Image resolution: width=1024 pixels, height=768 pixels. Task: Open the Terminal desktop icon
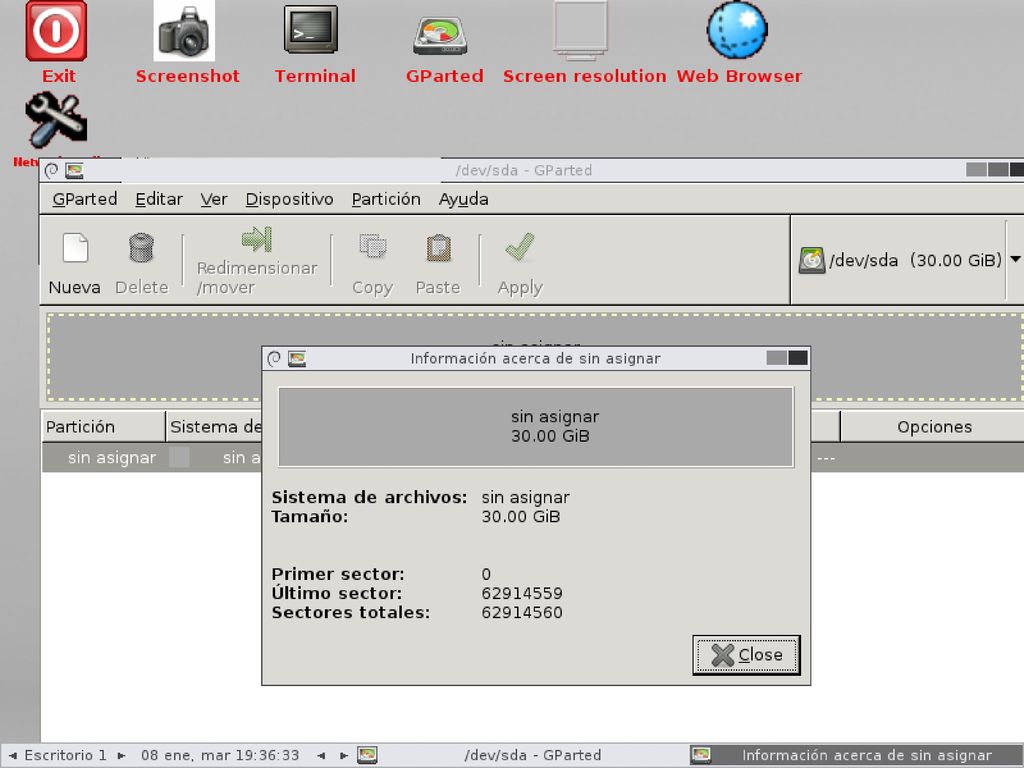click(x=311, y=29)
